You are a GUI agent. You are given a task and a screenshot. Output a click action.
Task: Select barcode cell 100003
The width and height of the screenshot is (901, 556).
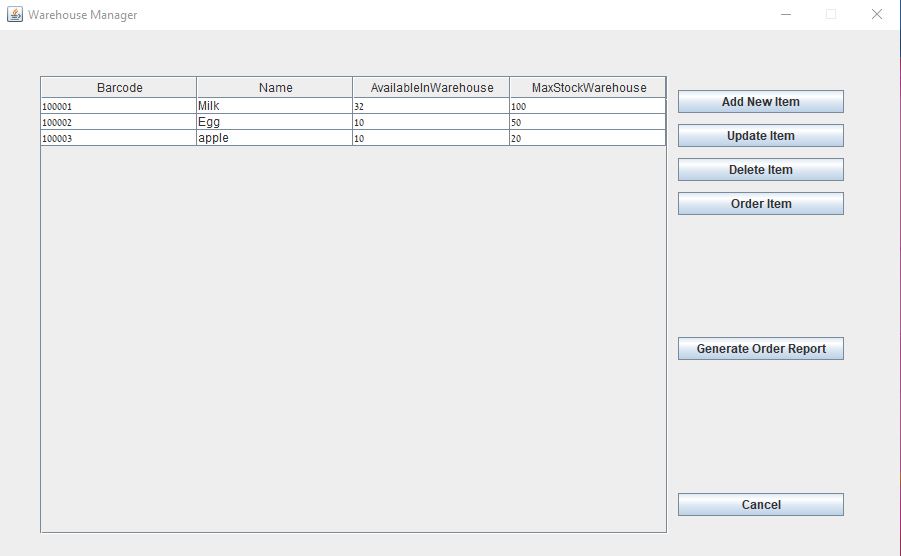(119, 138)
